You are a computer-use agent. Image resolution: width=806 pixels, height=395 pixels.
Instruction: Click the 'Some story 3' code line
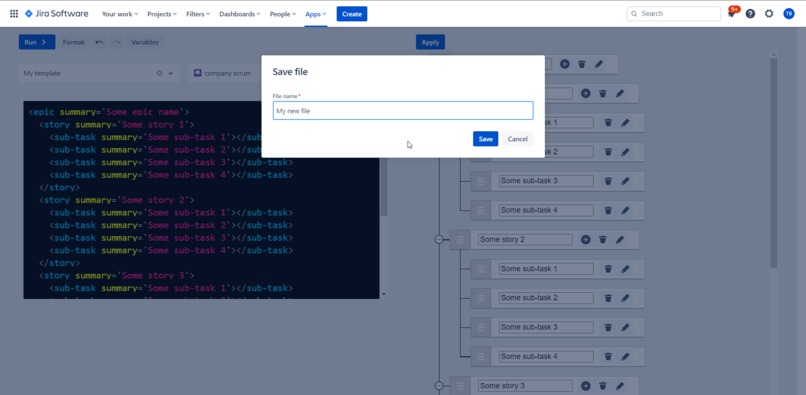(x=117, y=275)
